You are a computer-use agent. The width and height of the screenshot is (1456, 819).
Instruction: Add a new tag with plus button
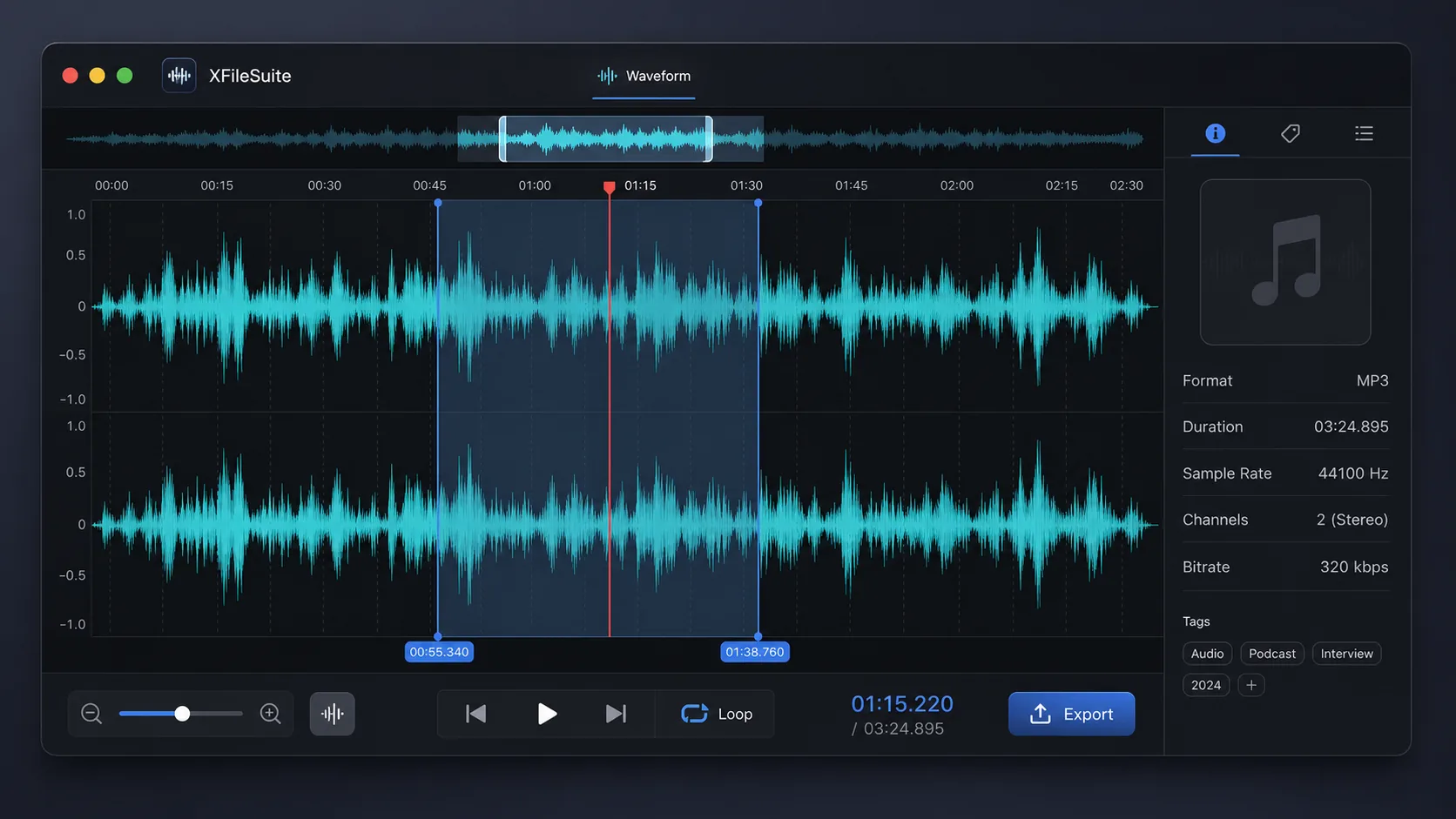pyautogui.click(x=1251, y=685)
